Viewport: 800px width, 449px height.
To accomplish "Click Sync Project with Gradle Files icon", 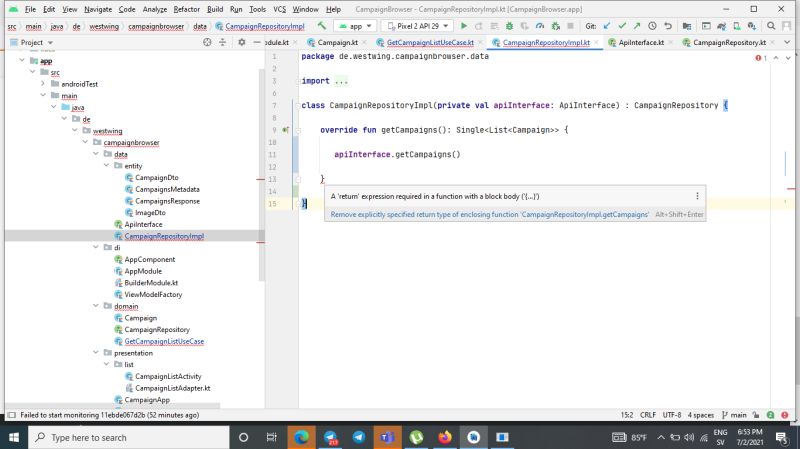I will point(721,26).
